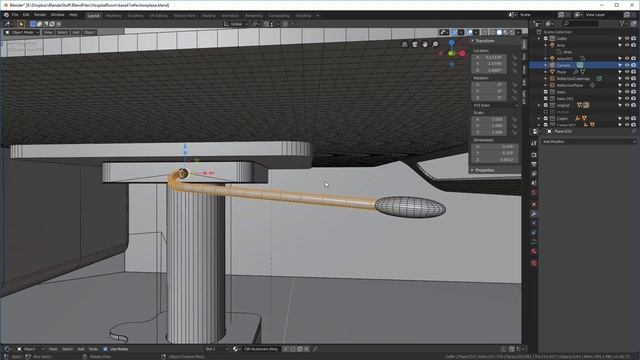Image resolution: width=640 pixels, height=360 pixels.
Task: Open the Output properties tab icon
Action: point(534,164)
